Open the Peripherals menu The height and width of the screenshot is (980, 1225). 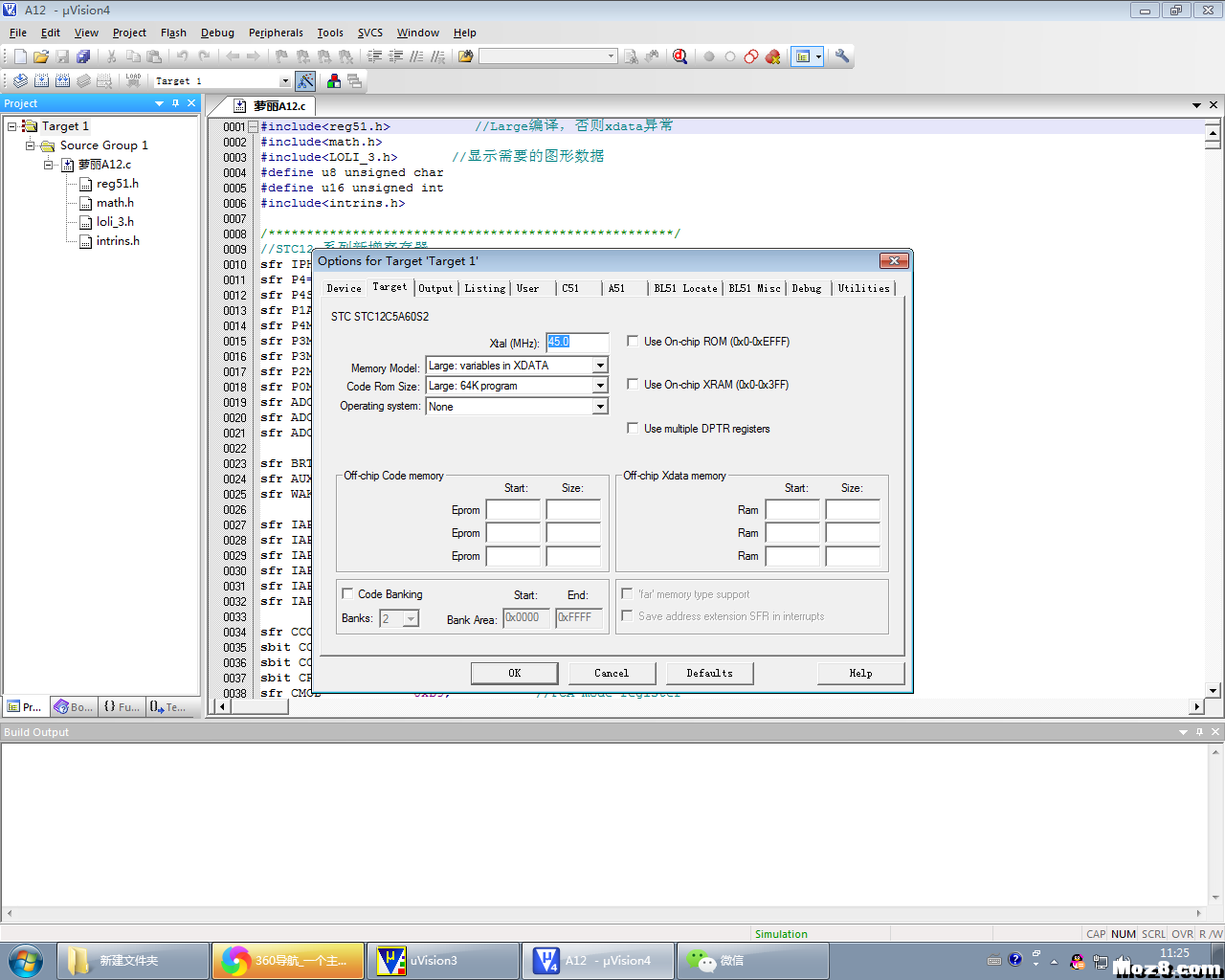click(276, 33)
